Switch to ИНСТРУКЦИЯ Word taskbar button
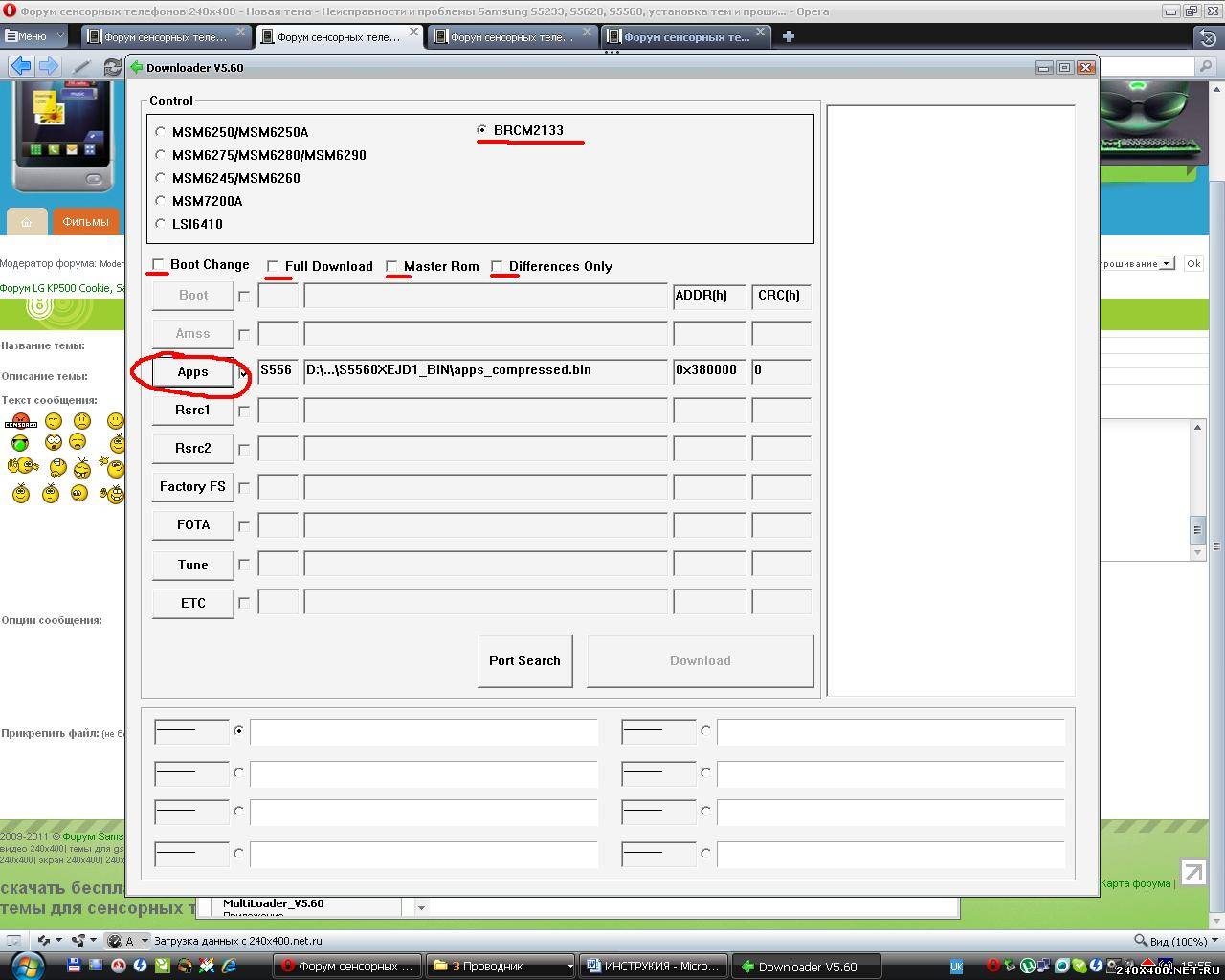Viewport: 1225px width, 980px height. click(655, 966)
